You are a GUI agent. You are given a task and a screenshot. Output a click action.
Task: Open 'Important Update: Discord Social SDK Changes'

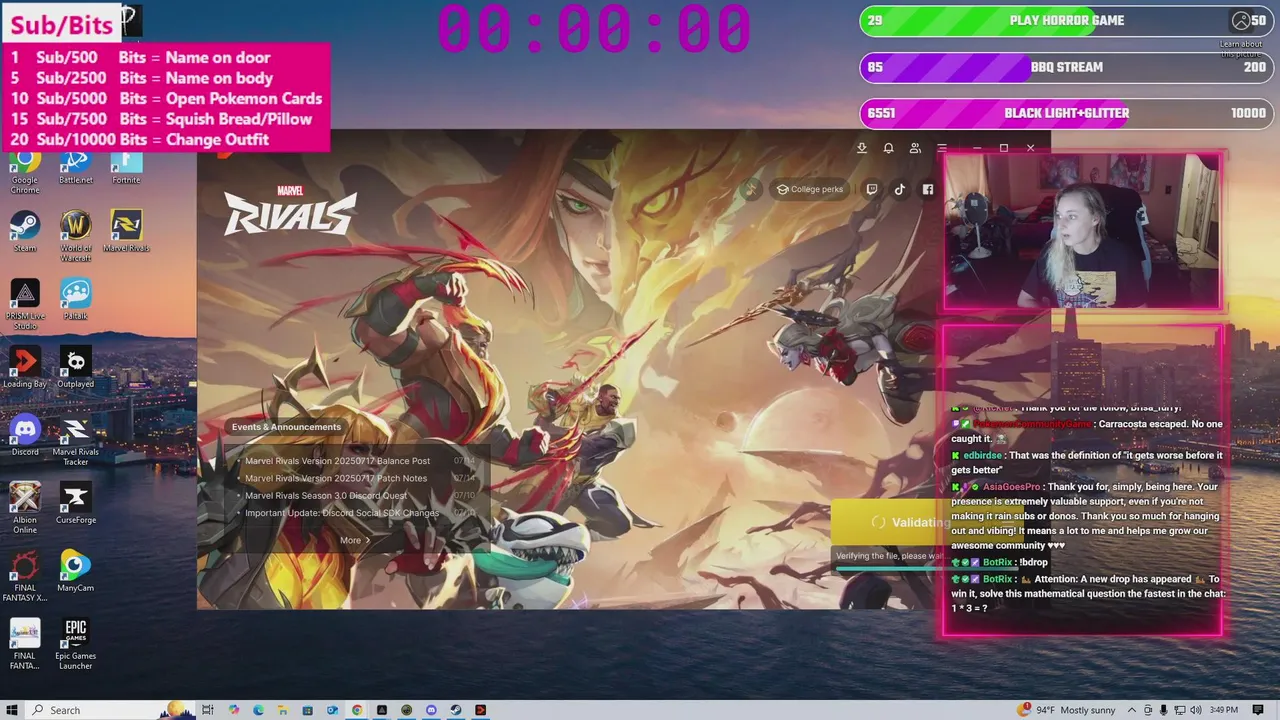tap(342, 513)
